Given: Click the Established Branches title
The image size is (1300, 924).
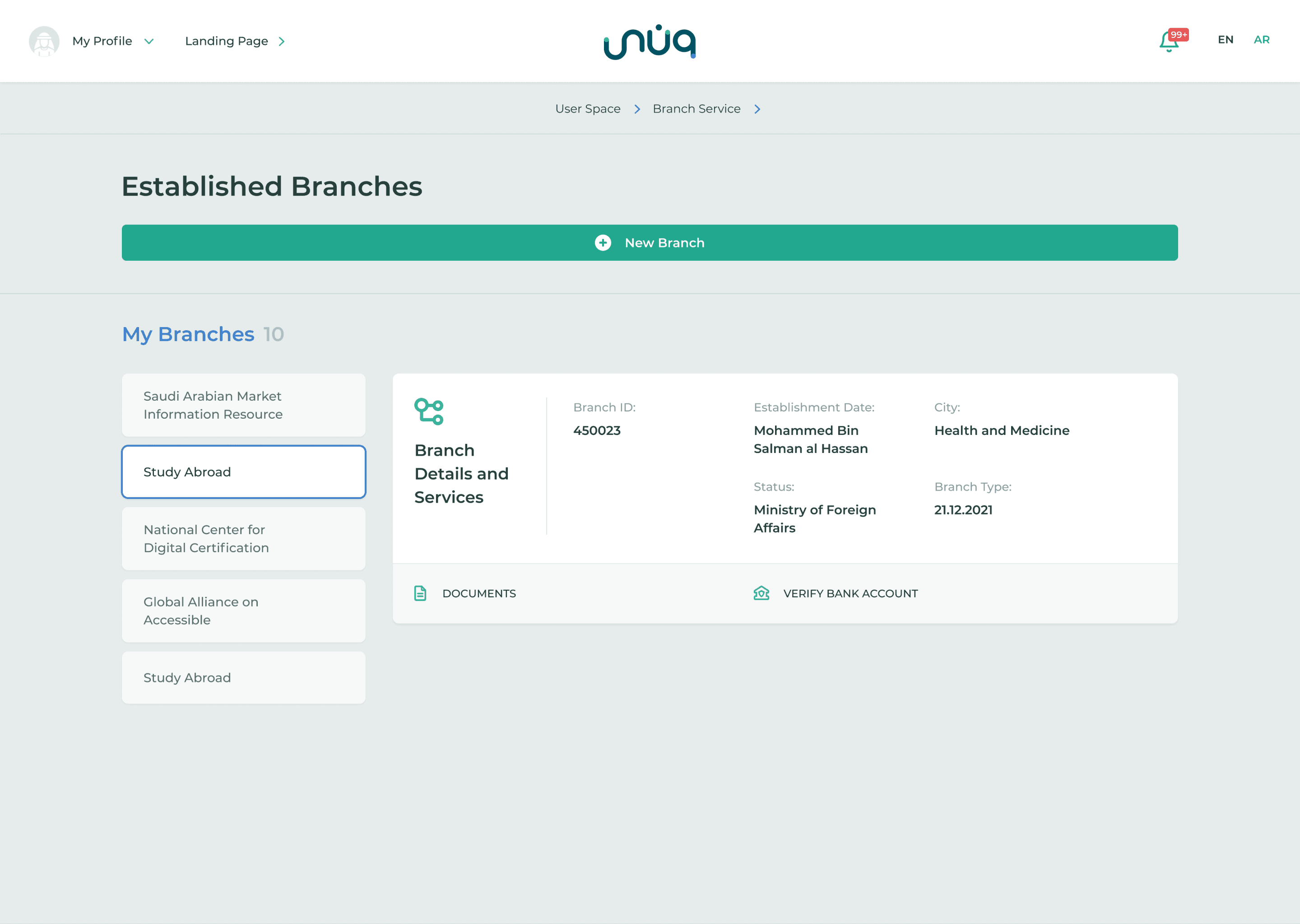Looking at the screenshot, I should pos(272,187).
